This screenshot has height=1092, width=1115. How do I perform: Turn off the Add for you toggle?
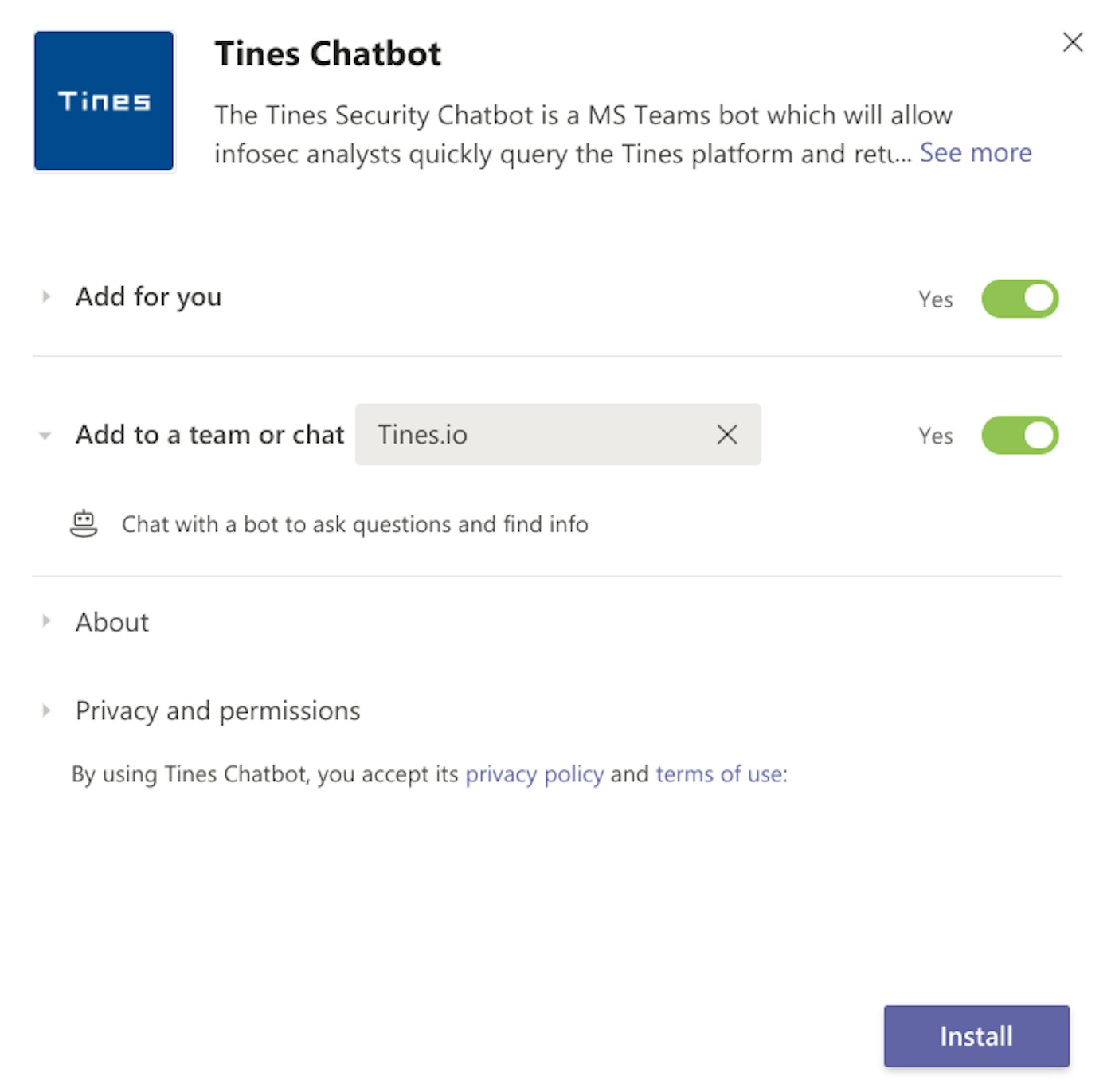click(x=1019, y=299)
